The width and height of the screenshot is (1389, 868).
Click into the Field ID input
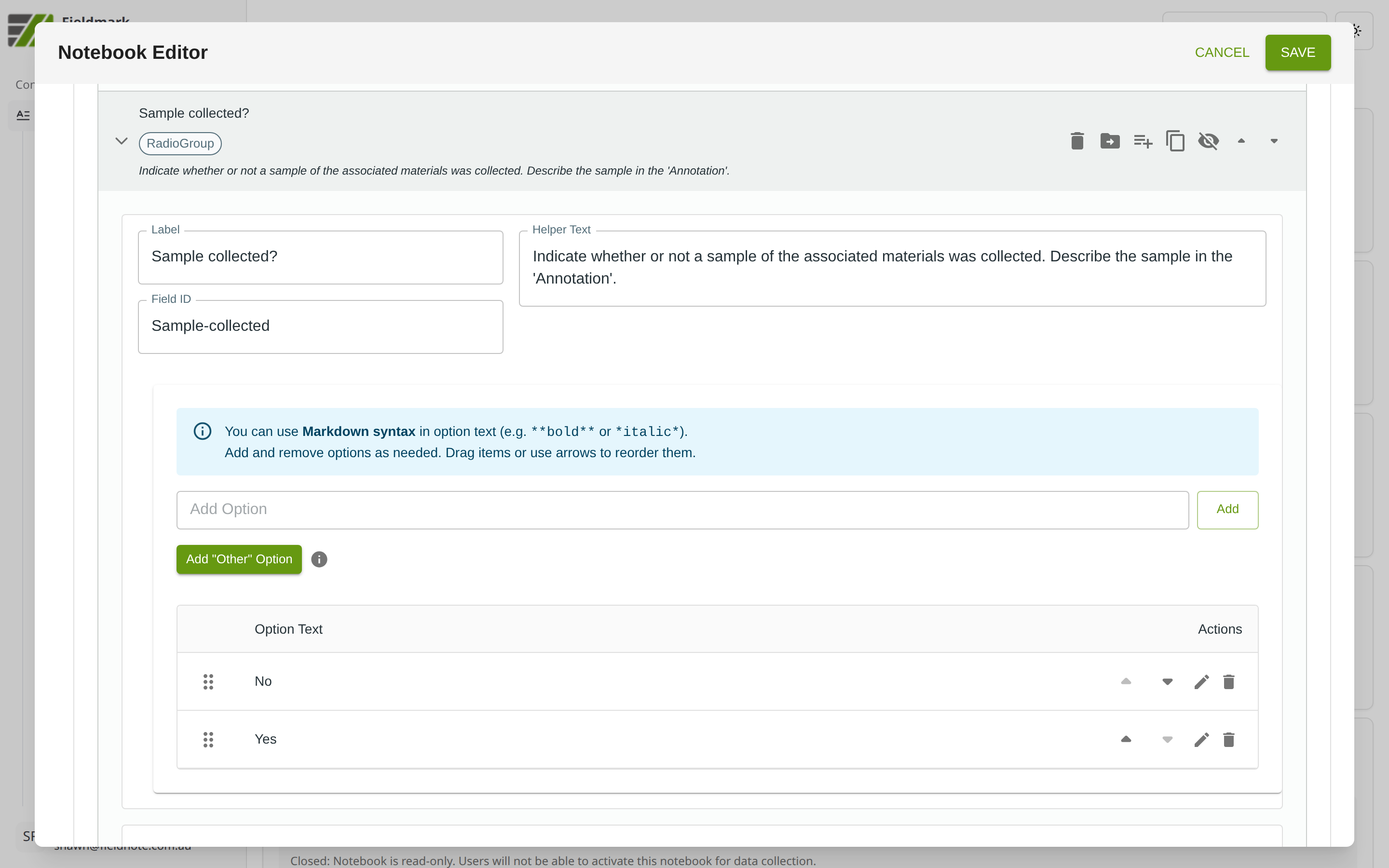coord(320,326)
